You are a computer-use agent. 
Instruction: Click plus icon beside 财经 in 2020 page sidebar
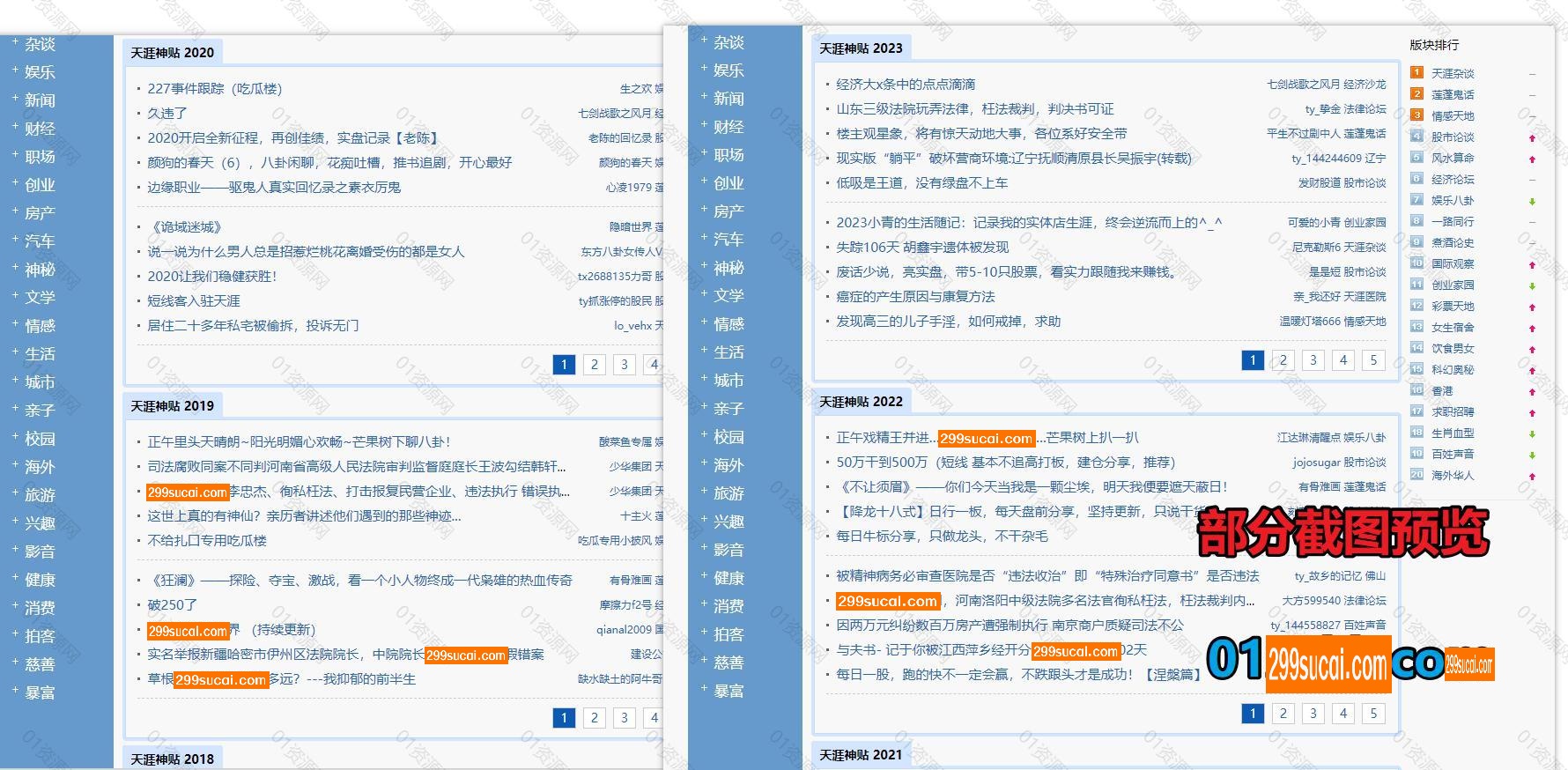point(15,125)
